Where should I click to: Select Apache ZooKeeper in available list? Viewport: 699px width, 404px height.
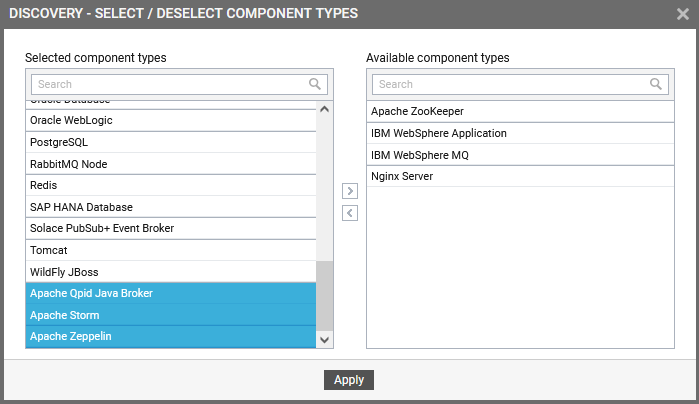point(520,111)
